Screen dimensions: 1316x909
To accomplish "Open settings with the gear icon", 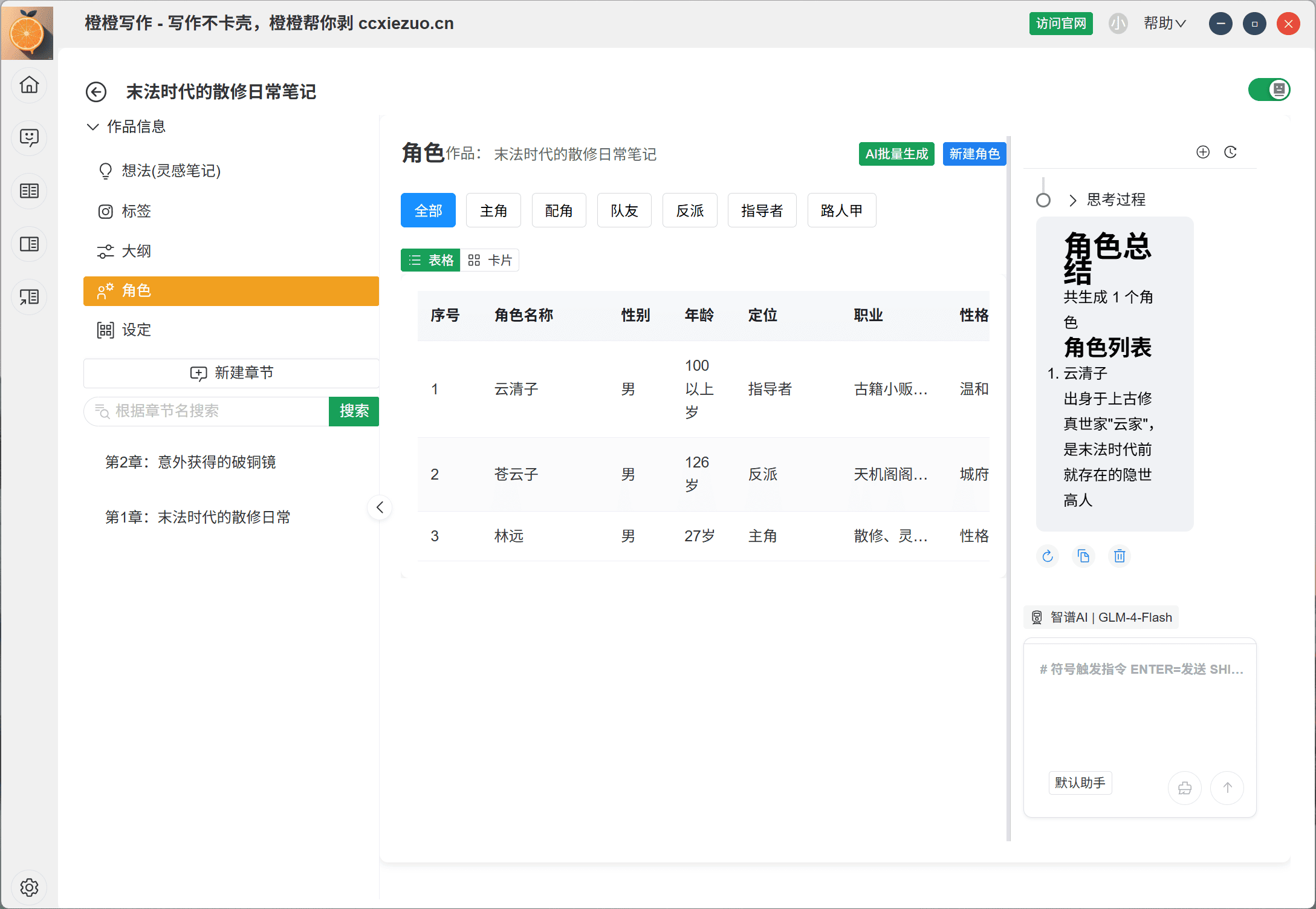I will 29,887.
